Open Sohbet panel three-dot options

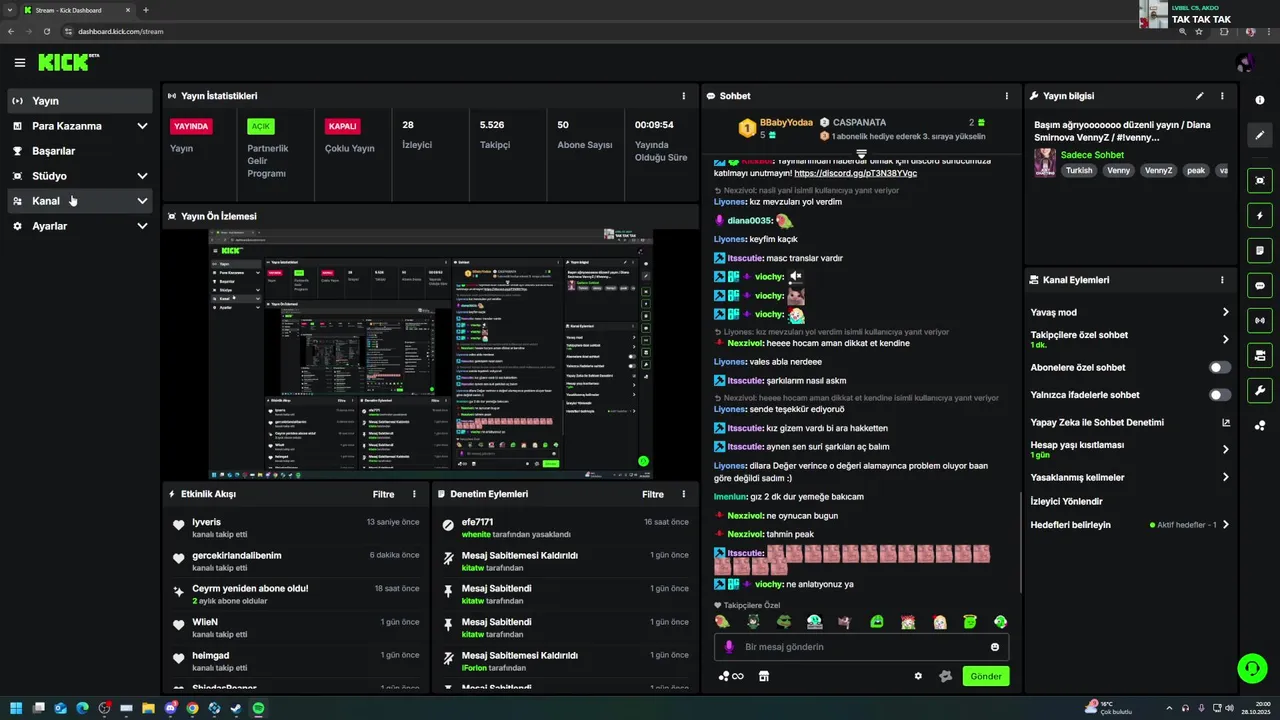tap(1005, 96)
